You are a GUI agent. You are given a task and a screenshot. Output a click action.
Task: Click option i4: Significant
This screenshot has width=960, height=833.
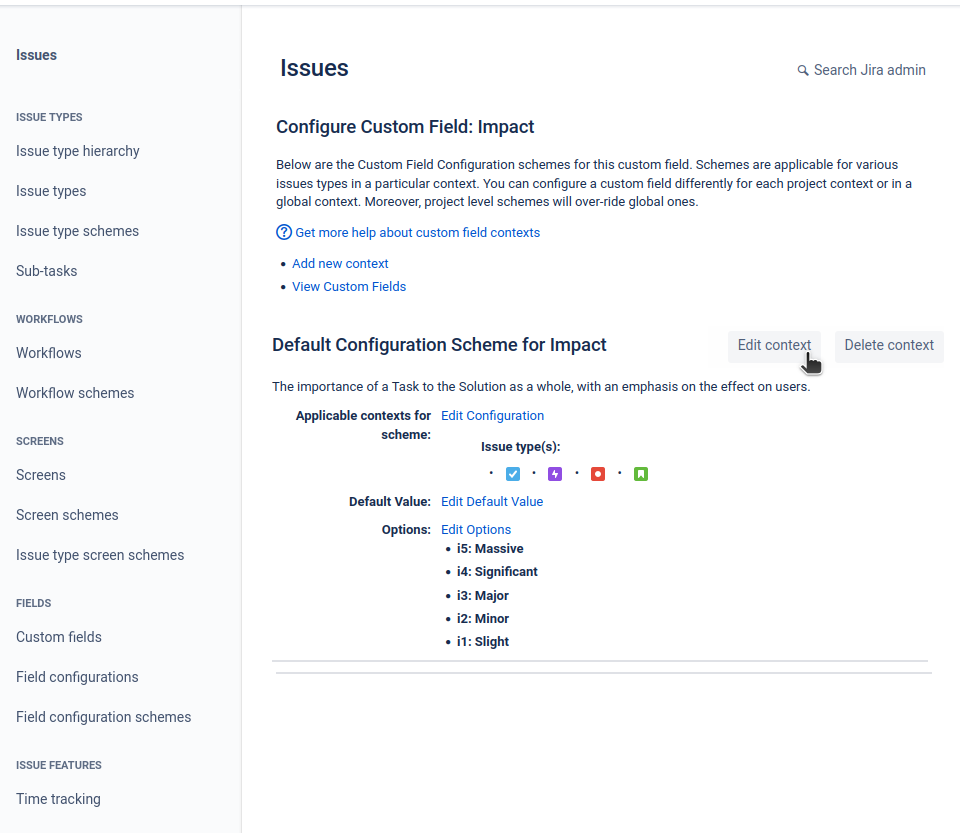pos(497,572)
